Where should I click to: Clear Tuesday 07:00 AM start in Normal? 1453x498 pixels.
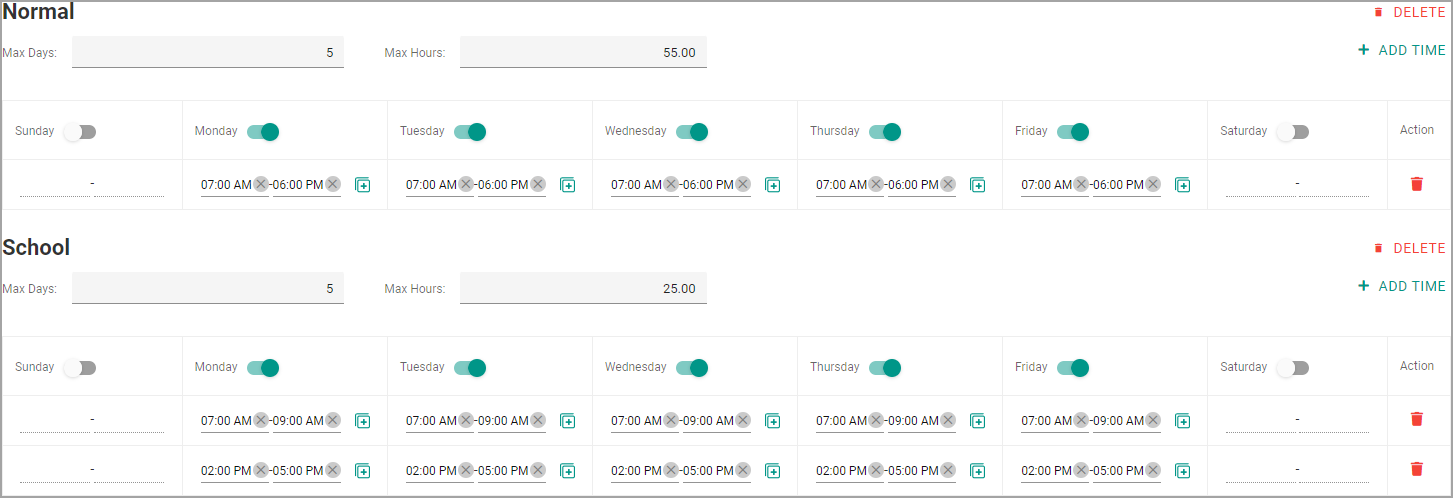click(466, 184)
